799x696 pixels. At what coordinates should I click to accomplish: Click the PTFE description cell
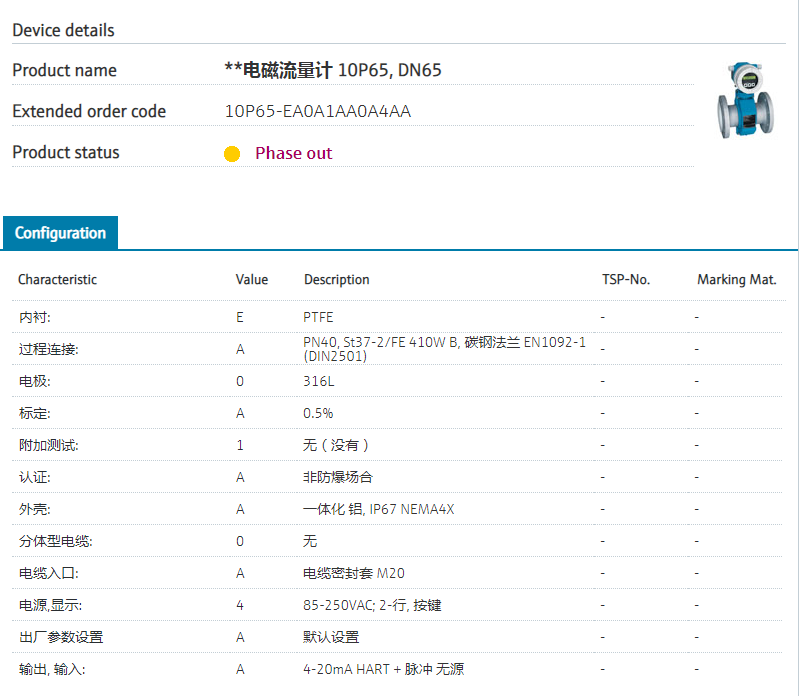(x=318, y=317)
